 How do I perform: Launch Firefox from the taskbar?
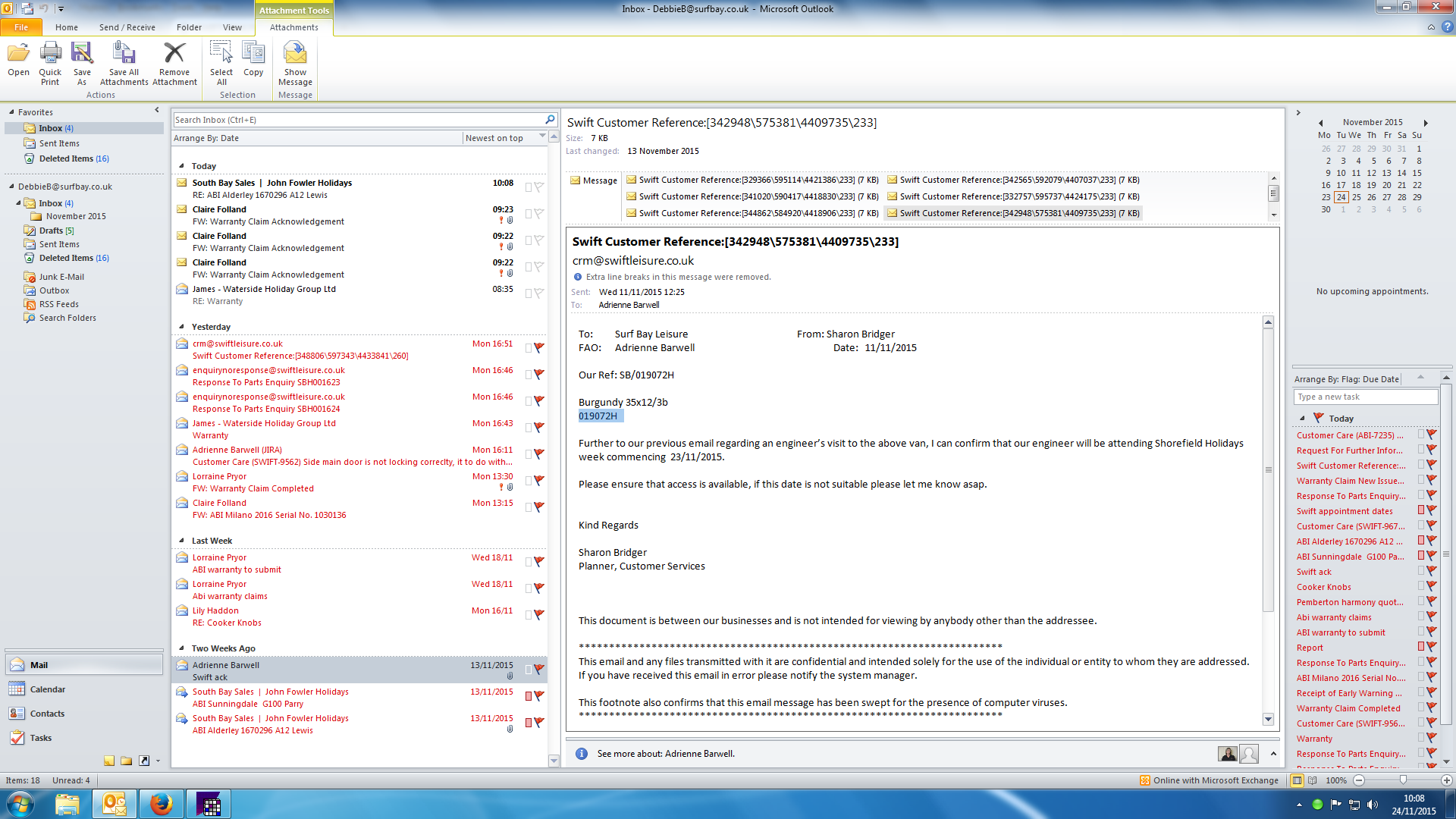click(161, 804)
